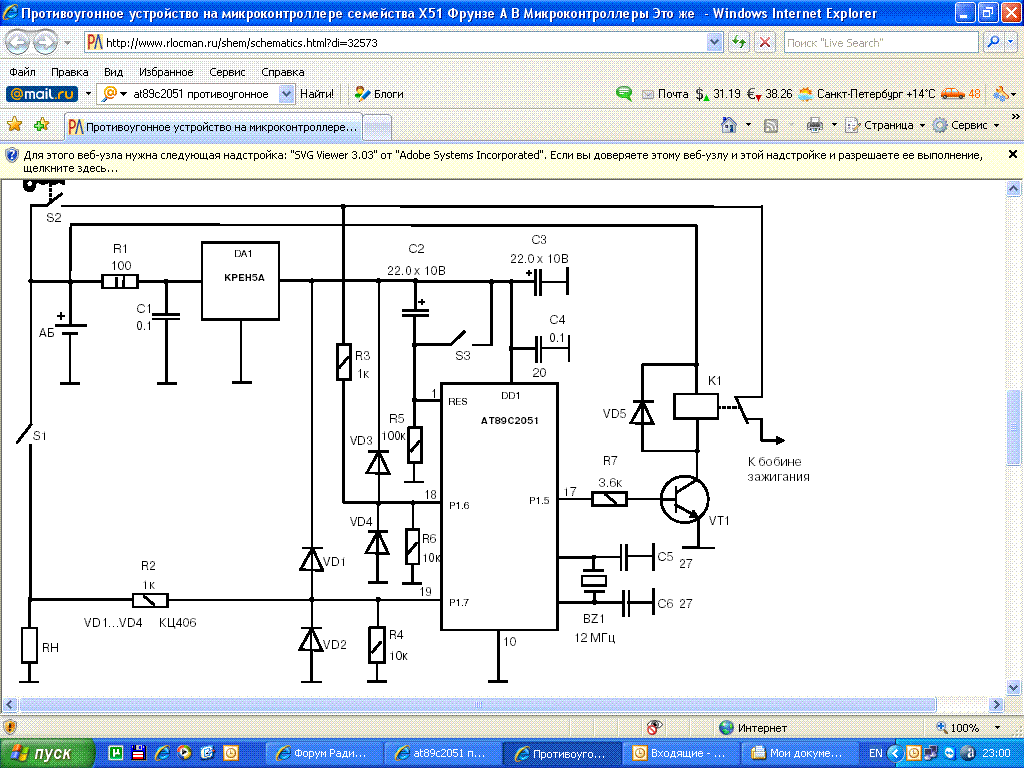Viewport: 1024px width, 768px height.
Task: Open the Favorites Center star icon
Action: click(x=15, y=125)
